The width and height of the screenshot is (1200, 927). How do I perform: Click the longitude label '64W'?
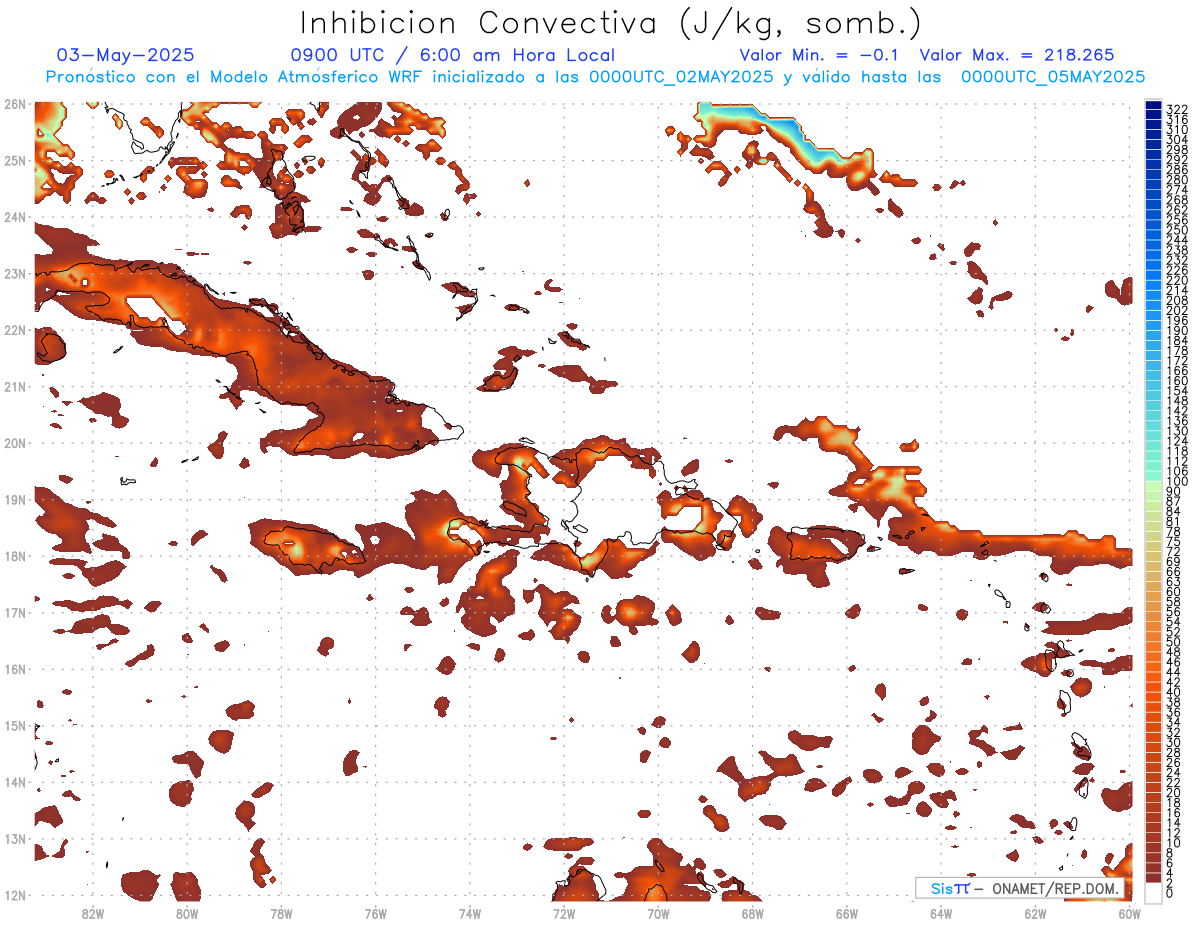point(941,912)
